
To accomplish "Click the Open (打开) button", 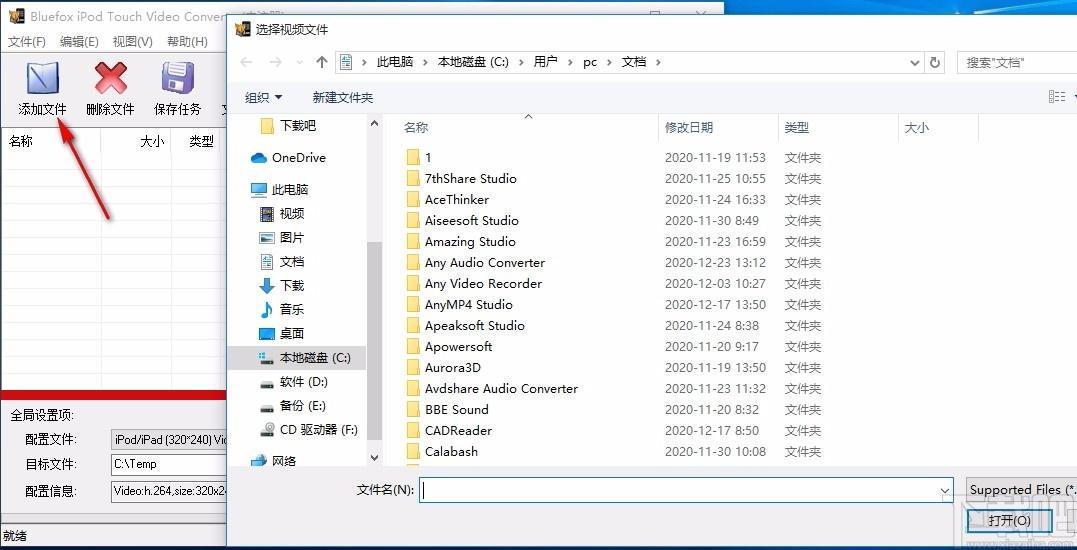I will point(1009,520).
